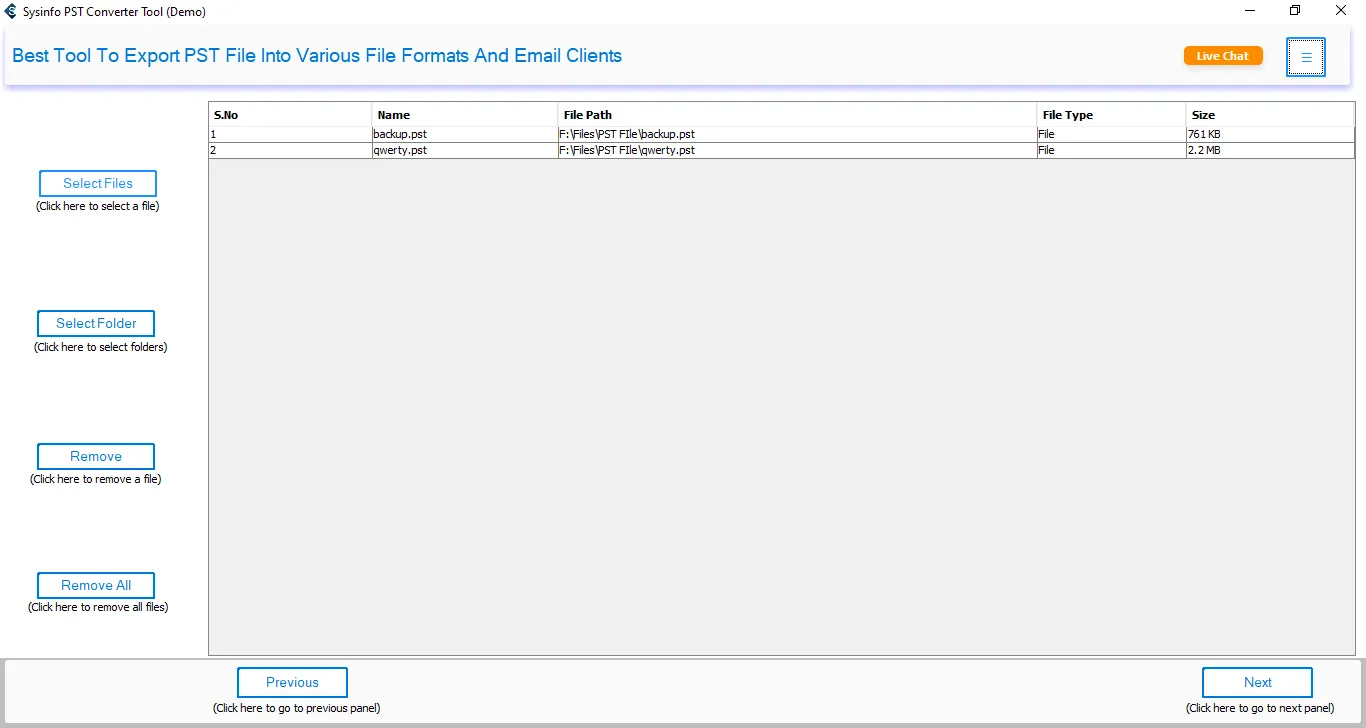Click the Sysinfo app logo in title bar
Image resolution: width=1366 pixels, height=728 pixels.
(11, 11)
